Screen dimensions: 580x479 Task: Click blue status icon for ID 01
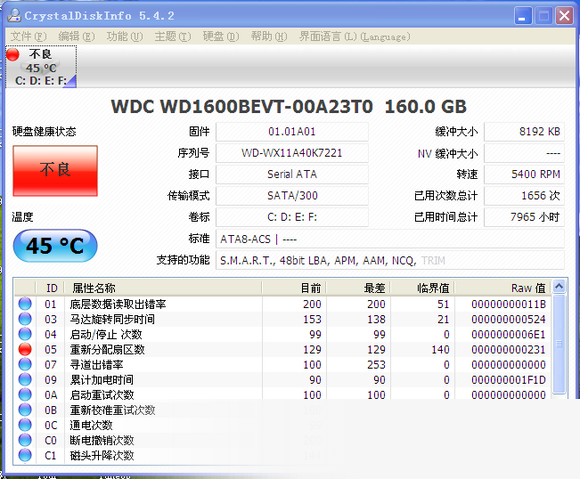[x=25, y=304]
